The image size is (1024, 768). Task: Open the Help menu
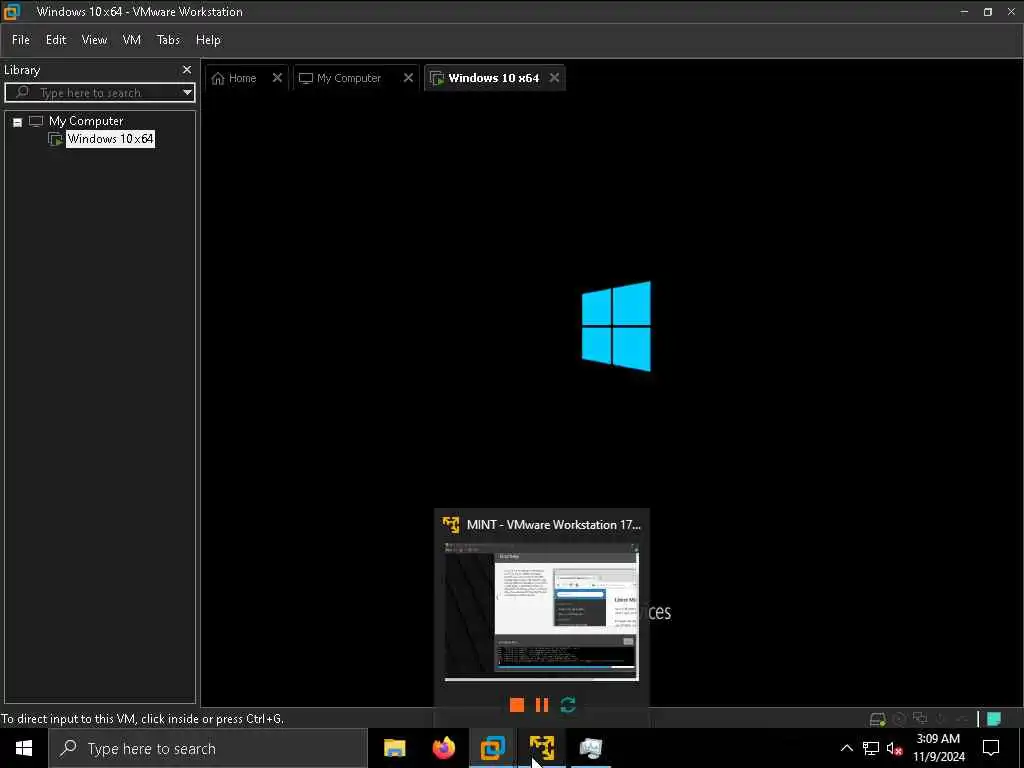208,40
